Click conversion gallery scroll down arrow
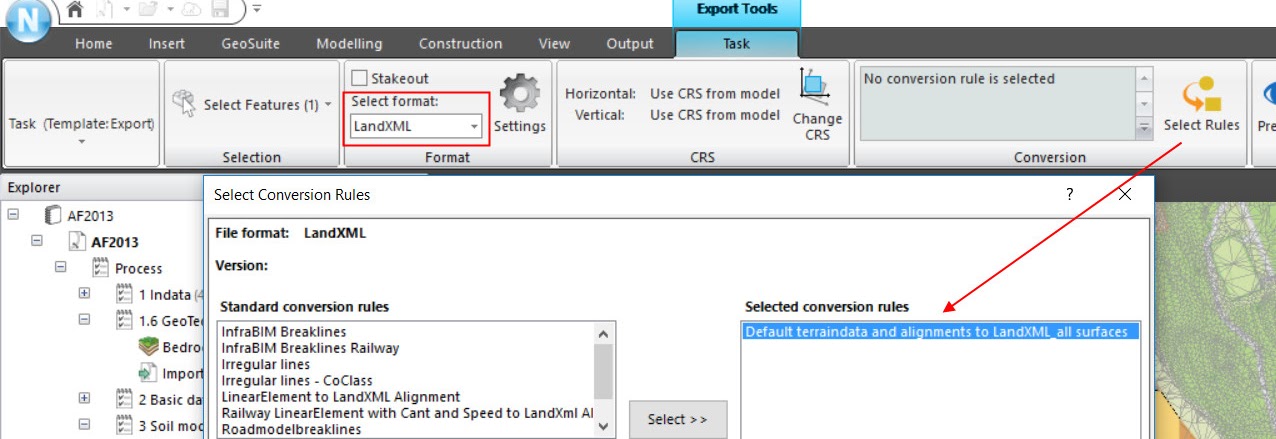 click(x=1144, y=102)
